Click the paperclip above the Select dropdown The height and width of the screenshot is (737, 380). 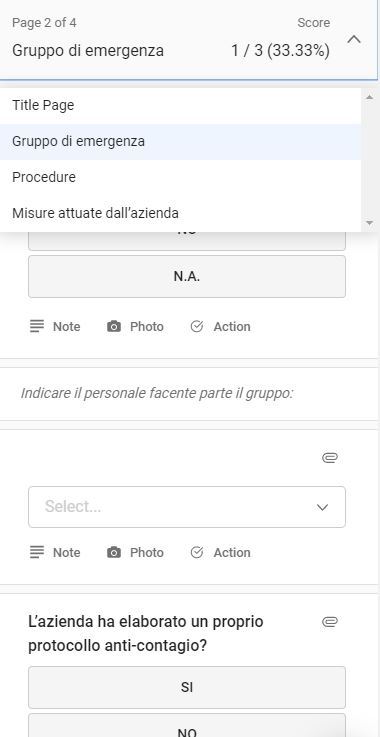point(330,458)
